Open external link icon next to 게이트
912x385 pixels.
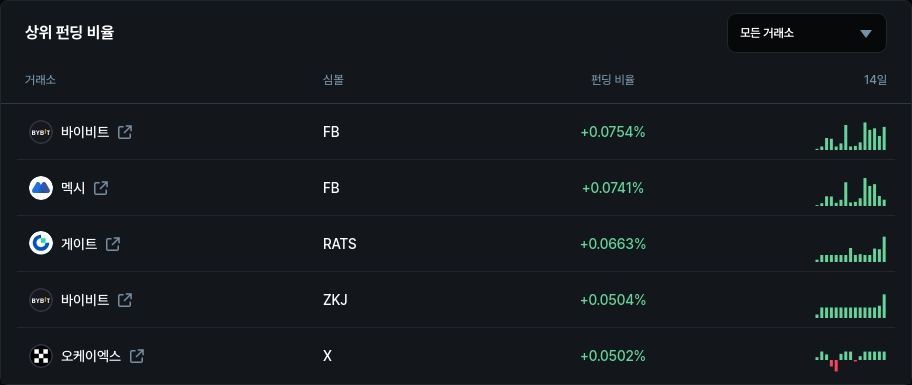(x=113, y=244)
